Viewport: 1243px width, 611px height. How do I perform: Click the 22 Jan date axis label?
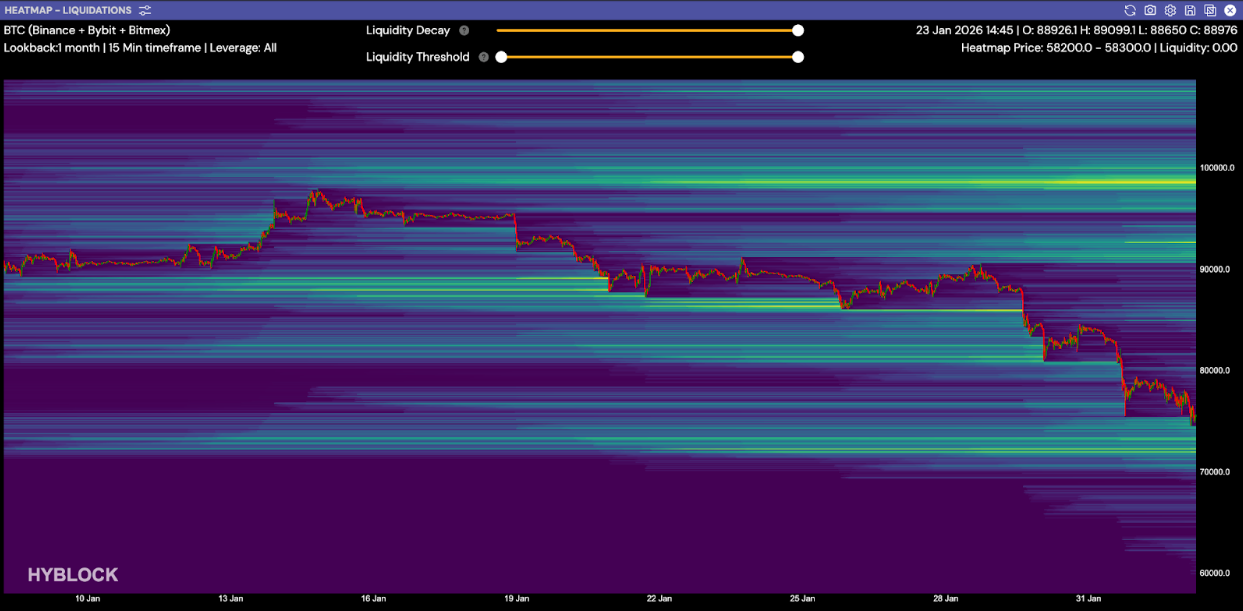[659, 598]
